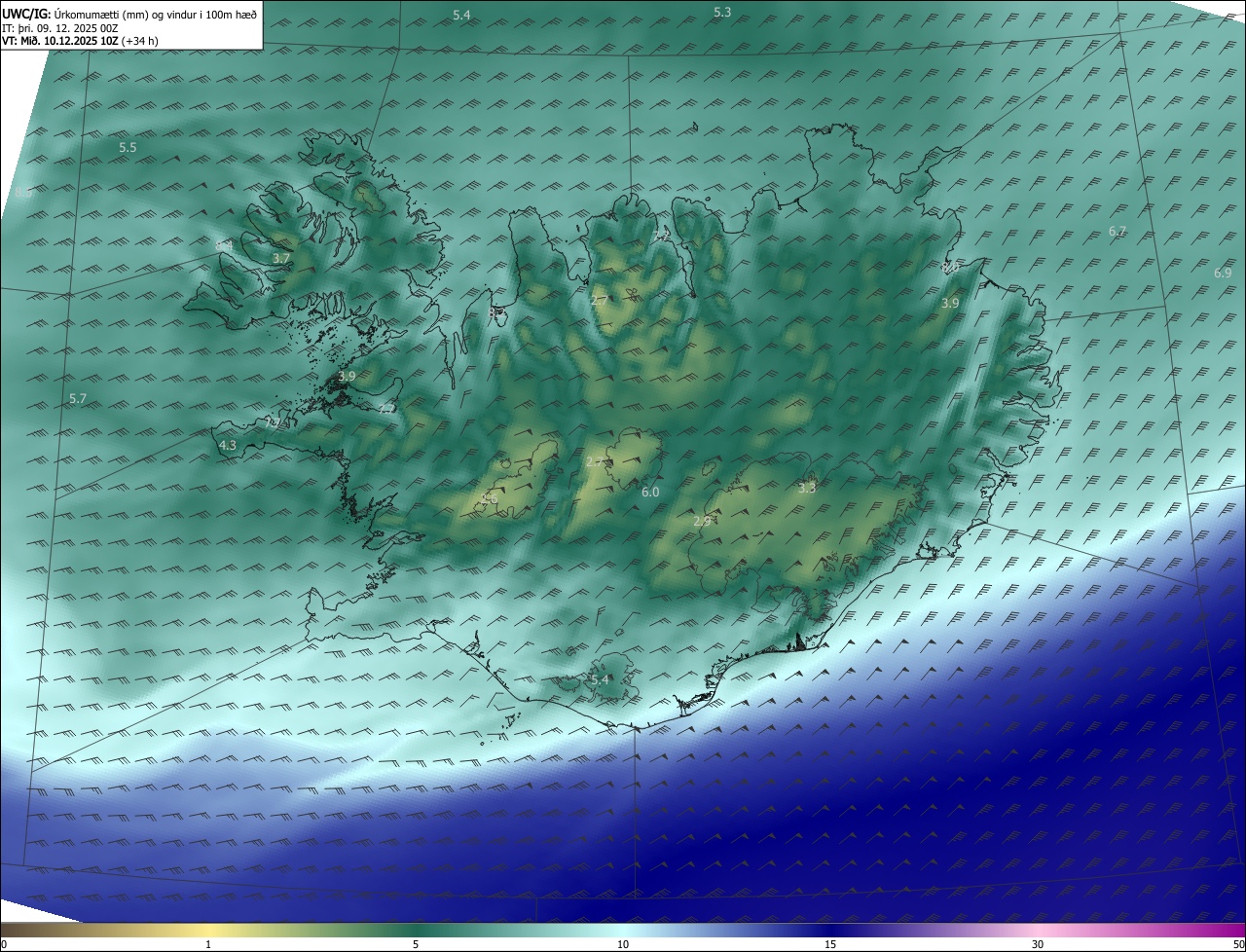This screenshot has width=1246, height=952.
Task: Click the '6.9' value over the sea
Action: (1223, 274)
